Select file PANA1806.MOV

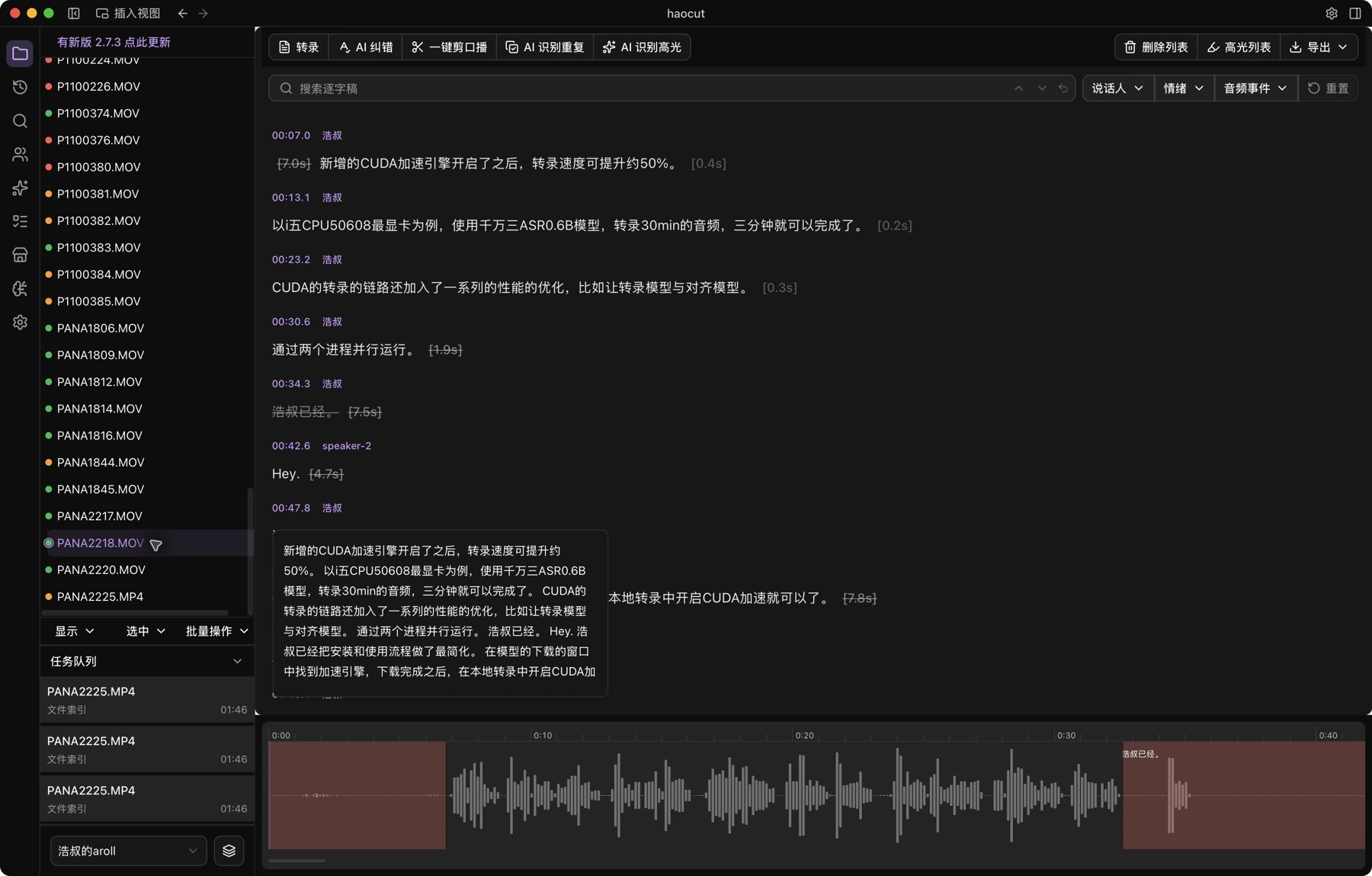[100, 328]
